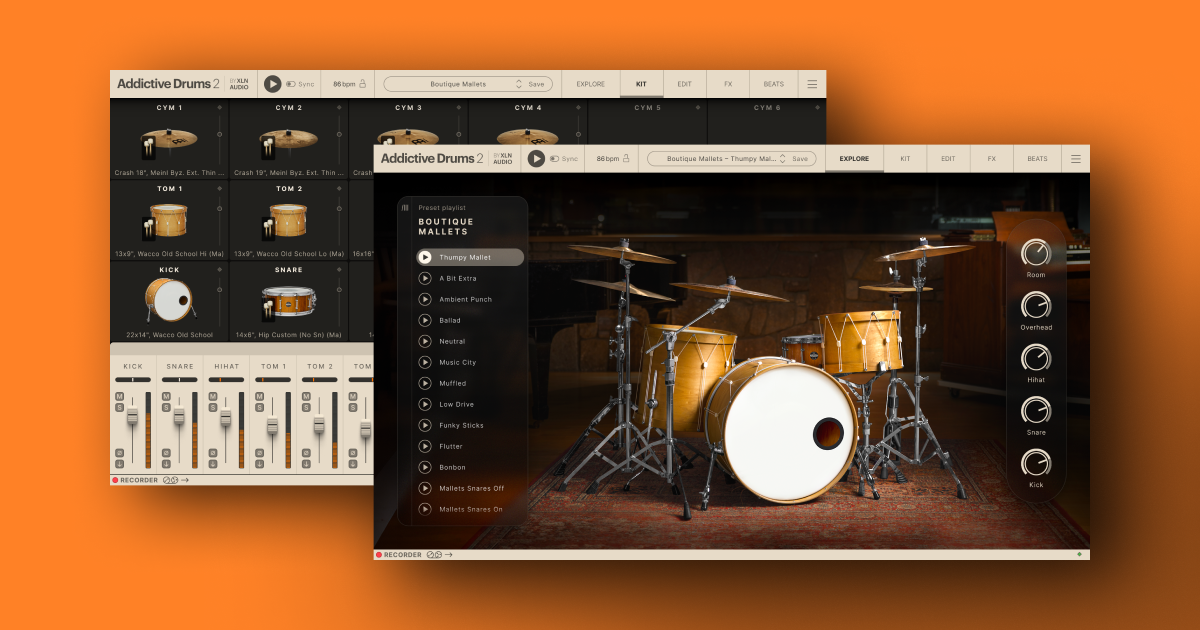The height and width of the screenshot is (630, 1200).
Task: Select the Ballad preset in the playlist
Action: click(452, 320)
